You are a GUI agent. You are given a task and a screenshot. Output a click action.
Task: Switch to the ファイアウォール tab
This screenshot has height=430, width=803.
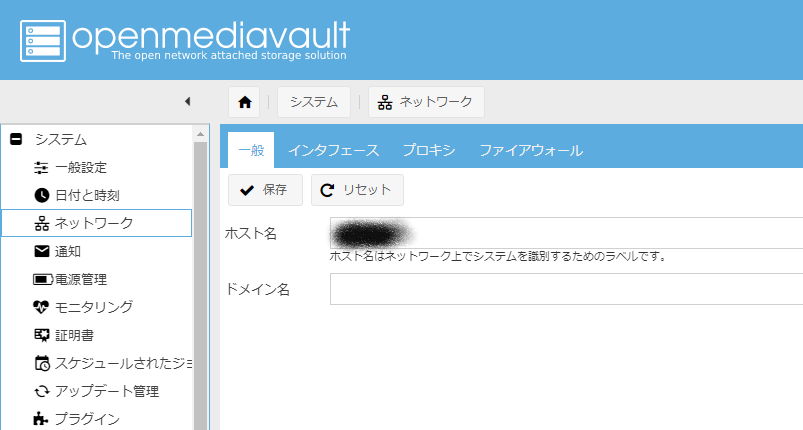pos(531,150)
